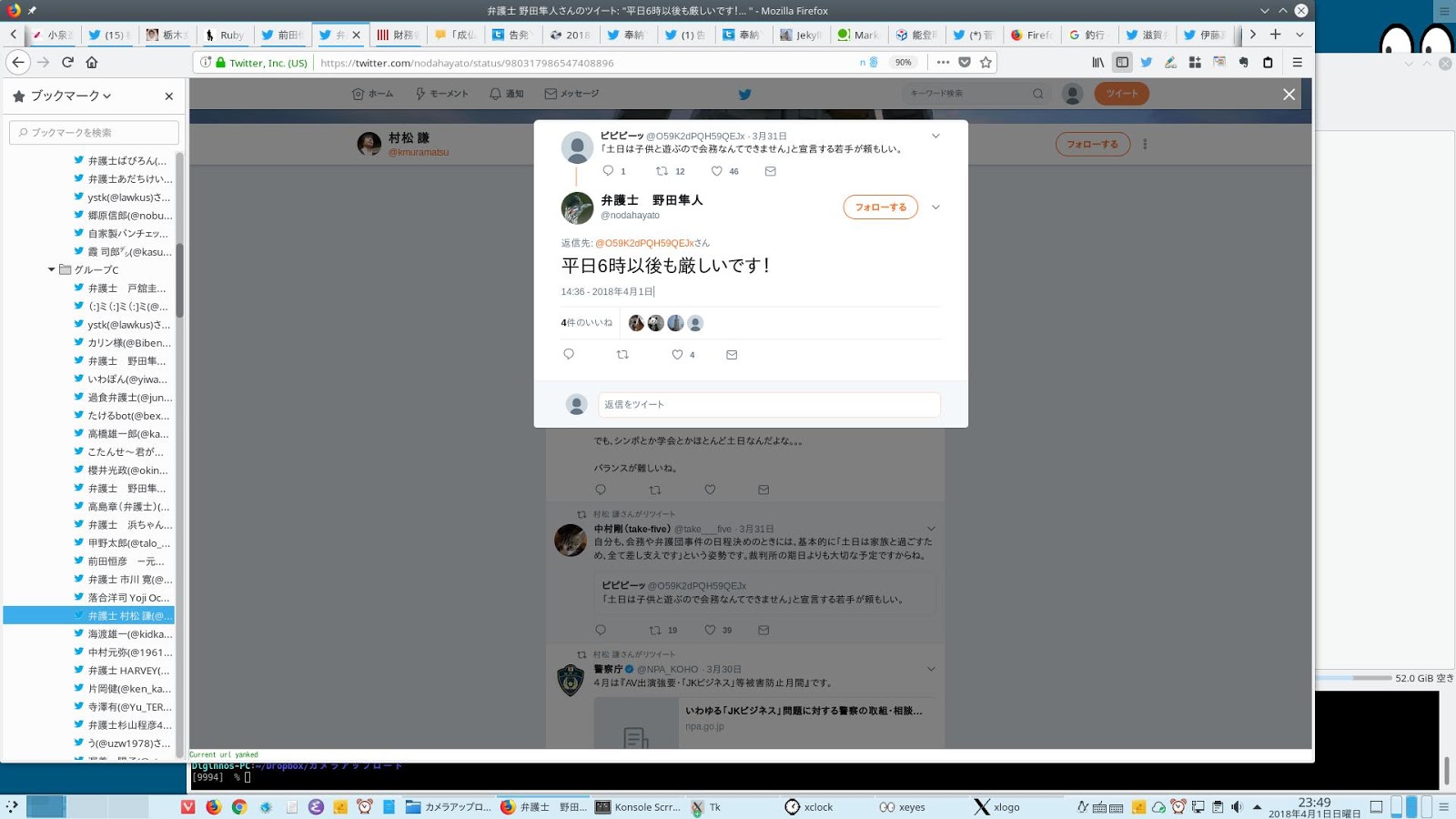Go back using the back arrow

point(18,62)
